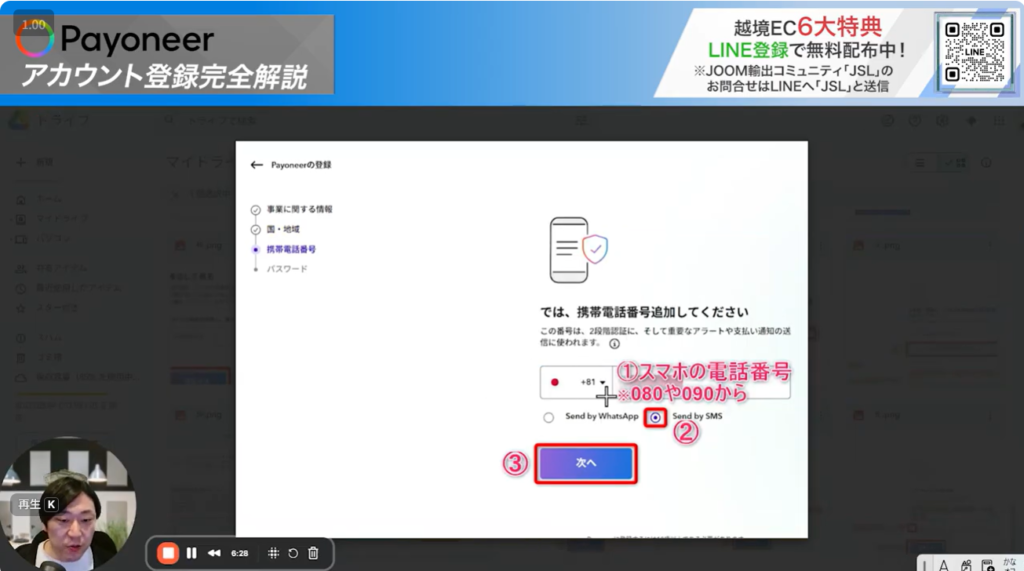Screen dimensions: 1024x571
Task: Pause the screen recording
Action: (192, 553)
